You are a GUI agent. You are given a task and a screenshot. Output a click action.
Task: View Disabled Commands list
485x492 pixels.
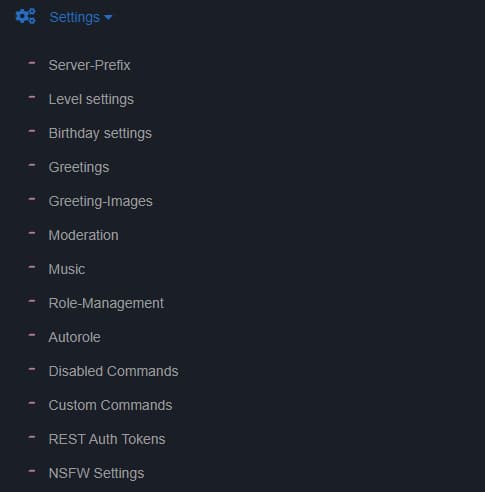(114, 371)
